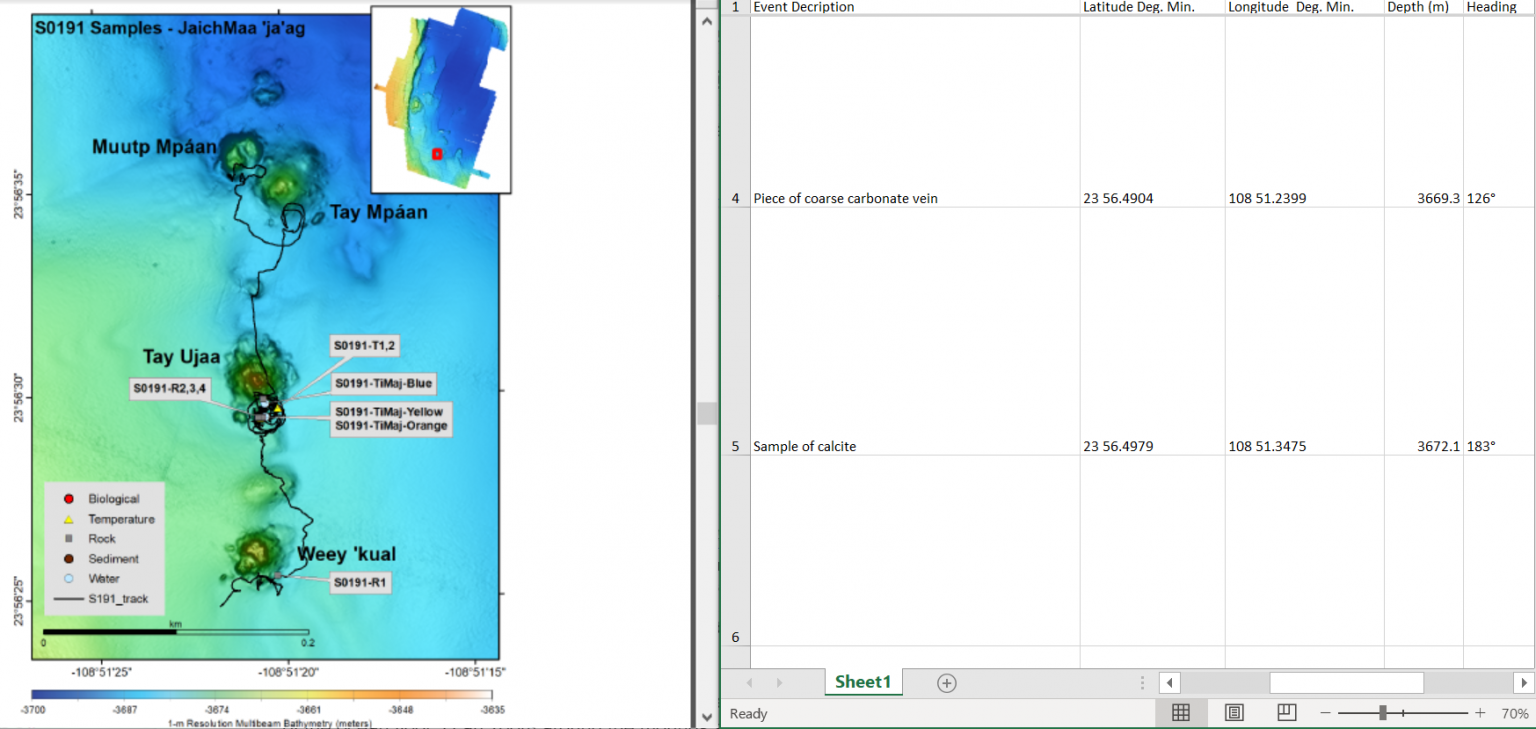The image size is (1536, 729).
Task: Click the zoom slider handle
Action: [1385, 713]
